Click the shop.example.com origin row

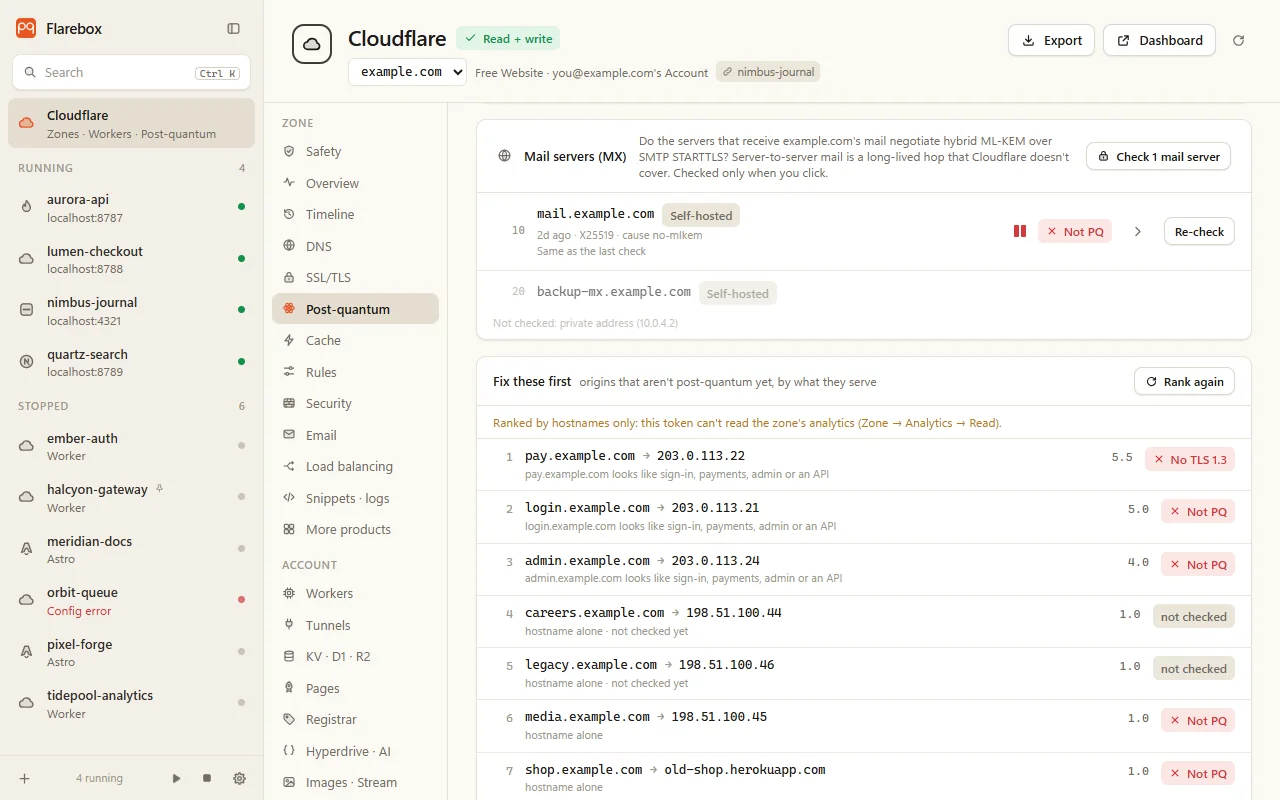[864, 778]
